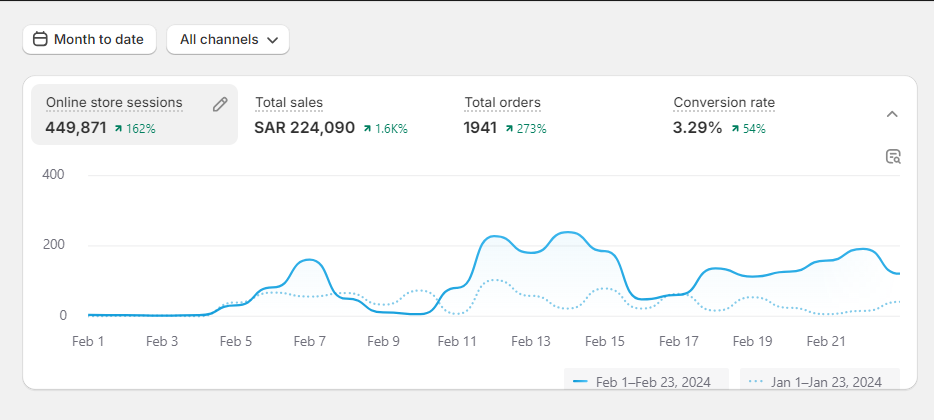
Task: Click the pencil edit icon on Online store sessions
Action: click(220, 104)
